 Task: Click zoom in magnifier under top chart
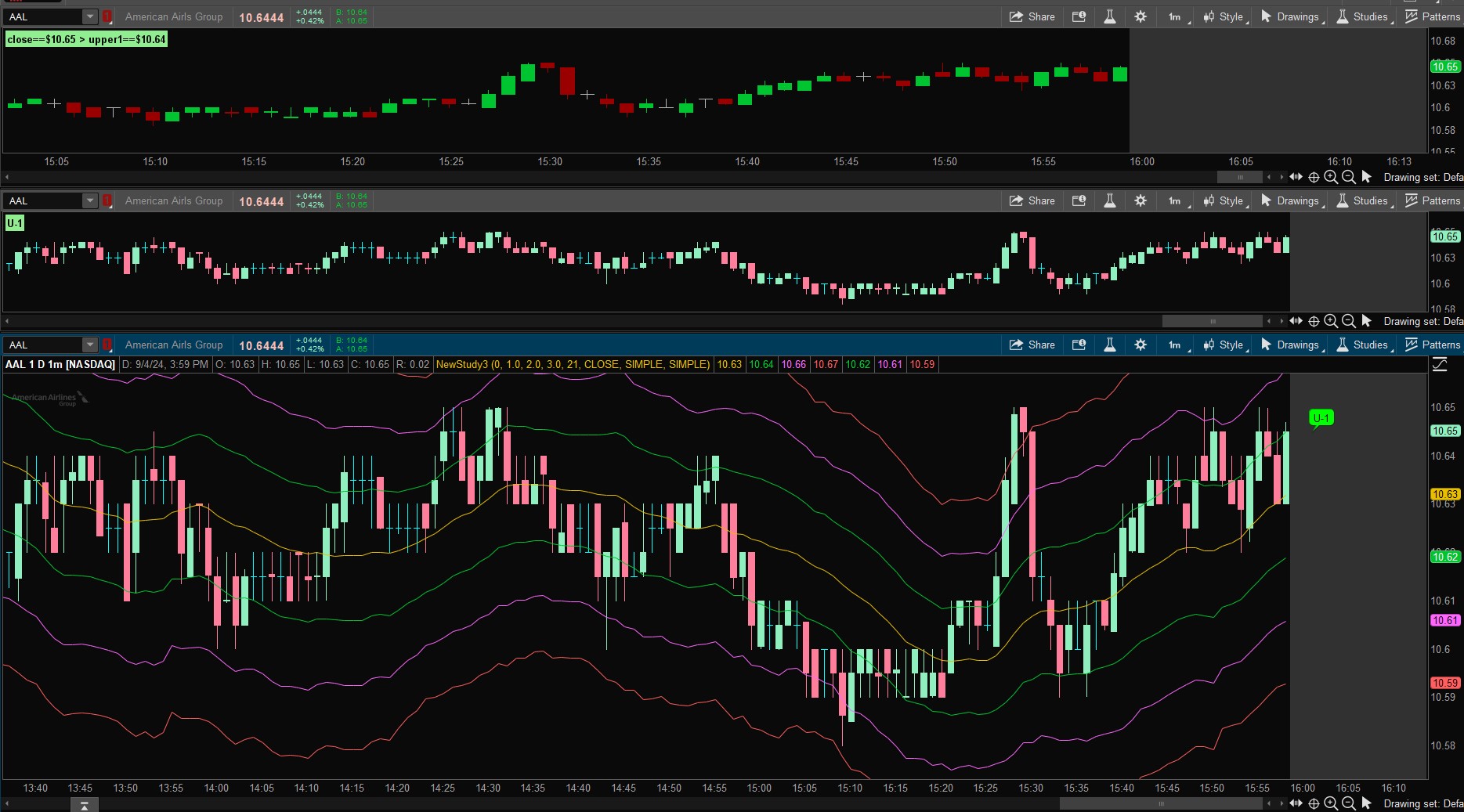[1331, 177]
